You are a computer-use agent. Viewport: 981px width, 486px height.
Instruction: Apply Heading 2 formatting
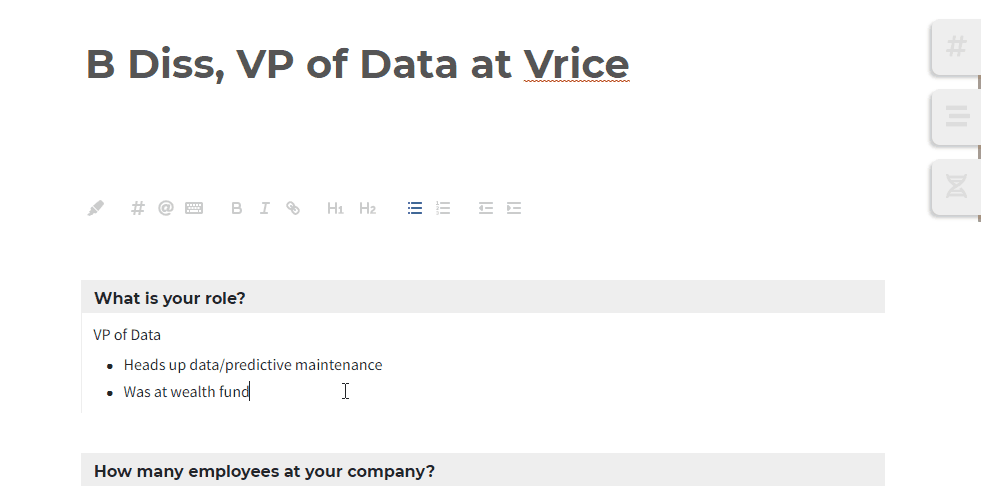point(368,208)
